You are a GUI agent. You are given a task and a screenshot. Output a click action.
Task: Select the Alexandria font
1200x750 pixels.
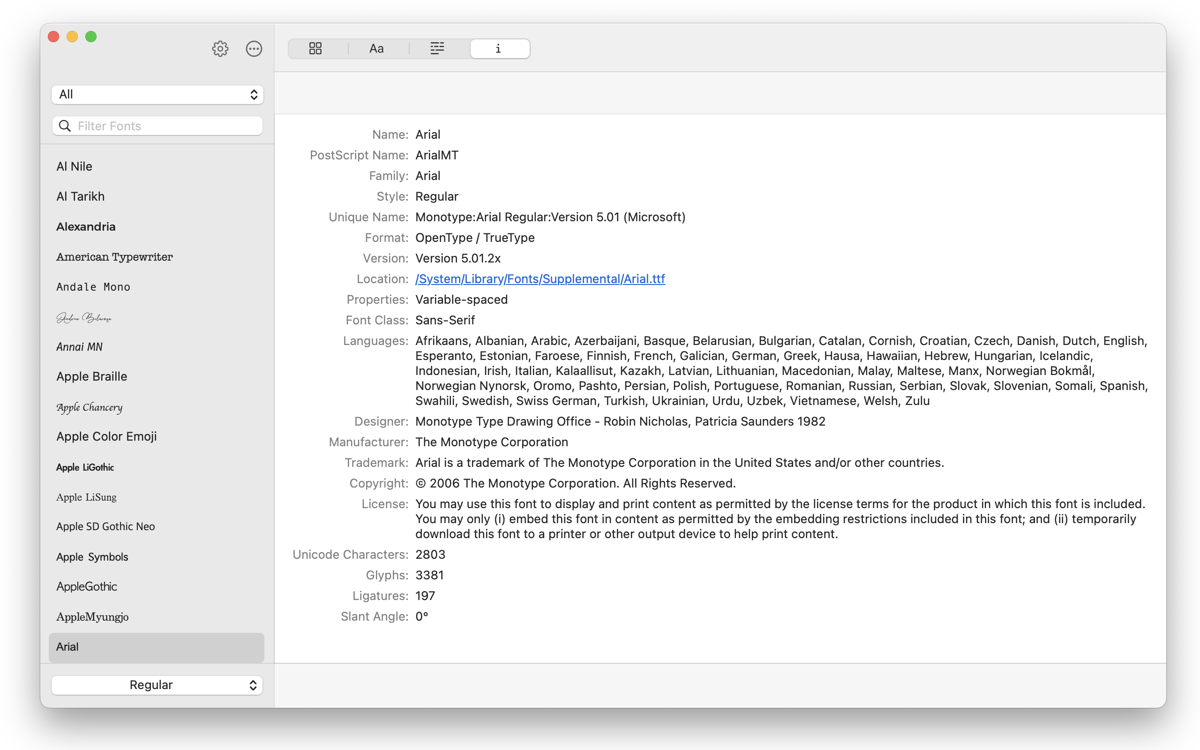(x=86, y=227)
